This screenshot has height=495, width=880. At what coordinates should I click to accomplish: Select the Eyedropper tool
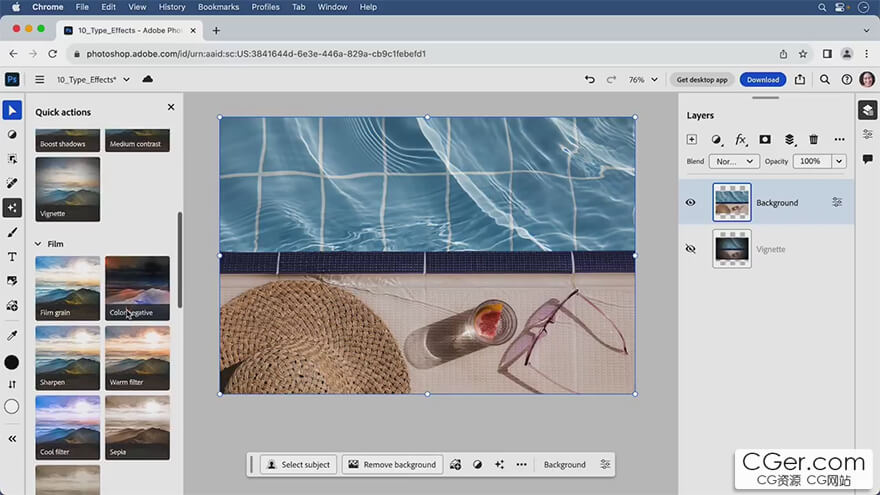pos(12,336)
